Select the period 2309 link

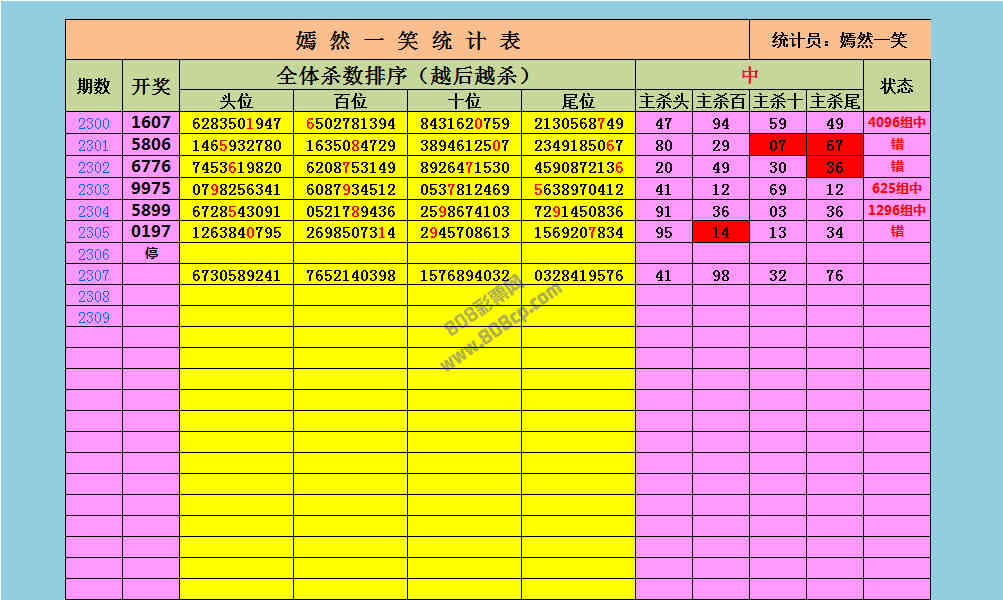coord(94,318)
